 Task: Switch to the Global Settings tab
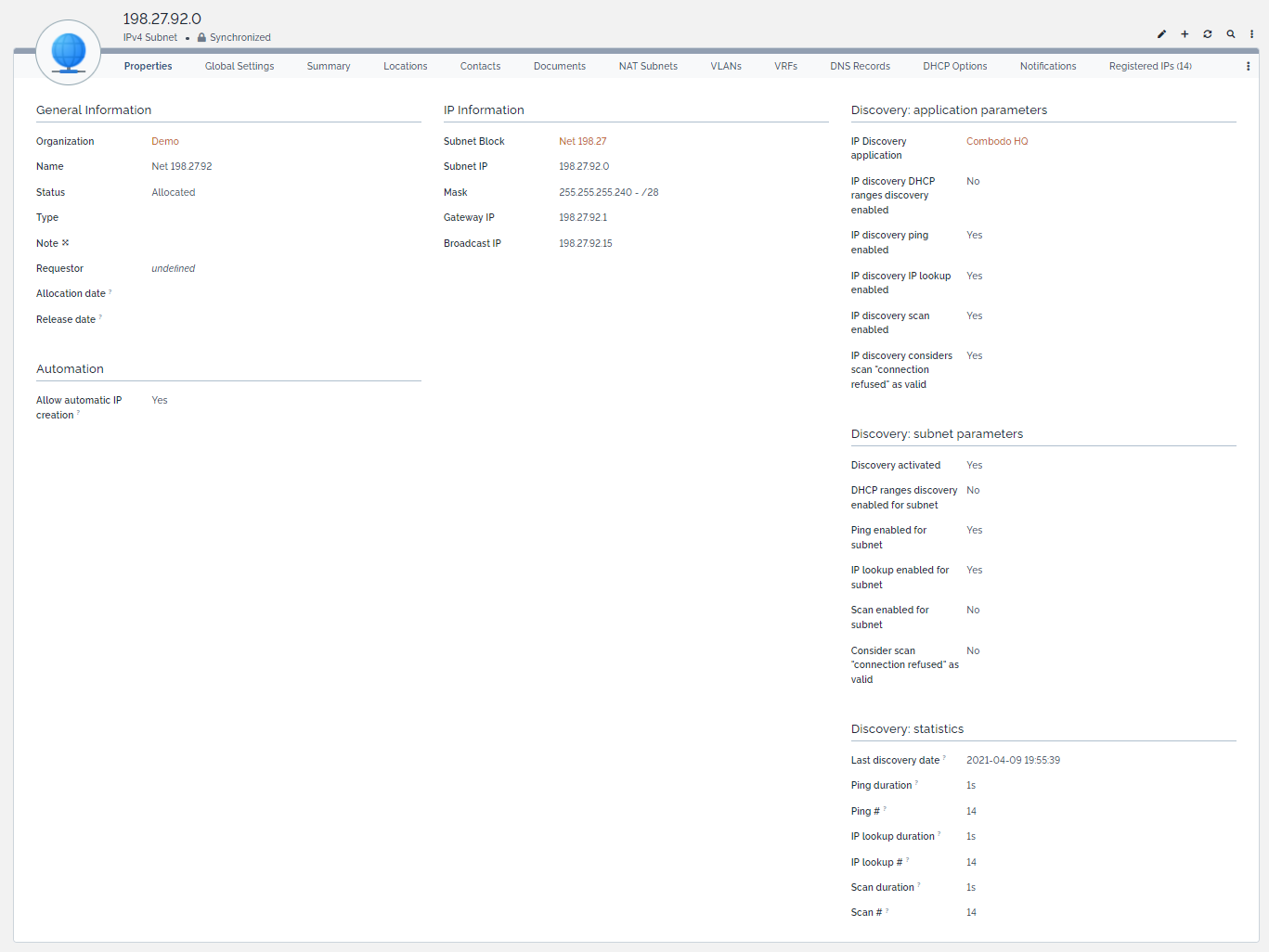(x=240, y=67)
